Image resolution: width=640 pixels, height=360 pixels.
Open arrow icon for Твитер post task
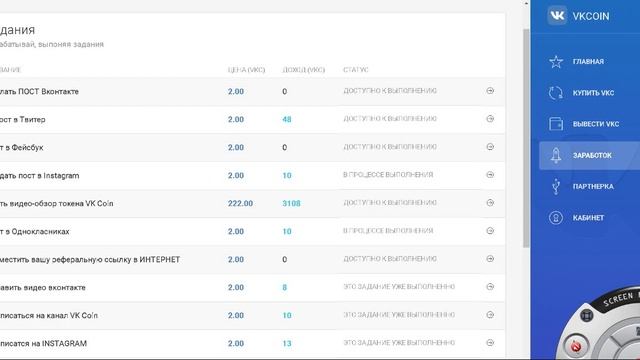tap(490, 119)
